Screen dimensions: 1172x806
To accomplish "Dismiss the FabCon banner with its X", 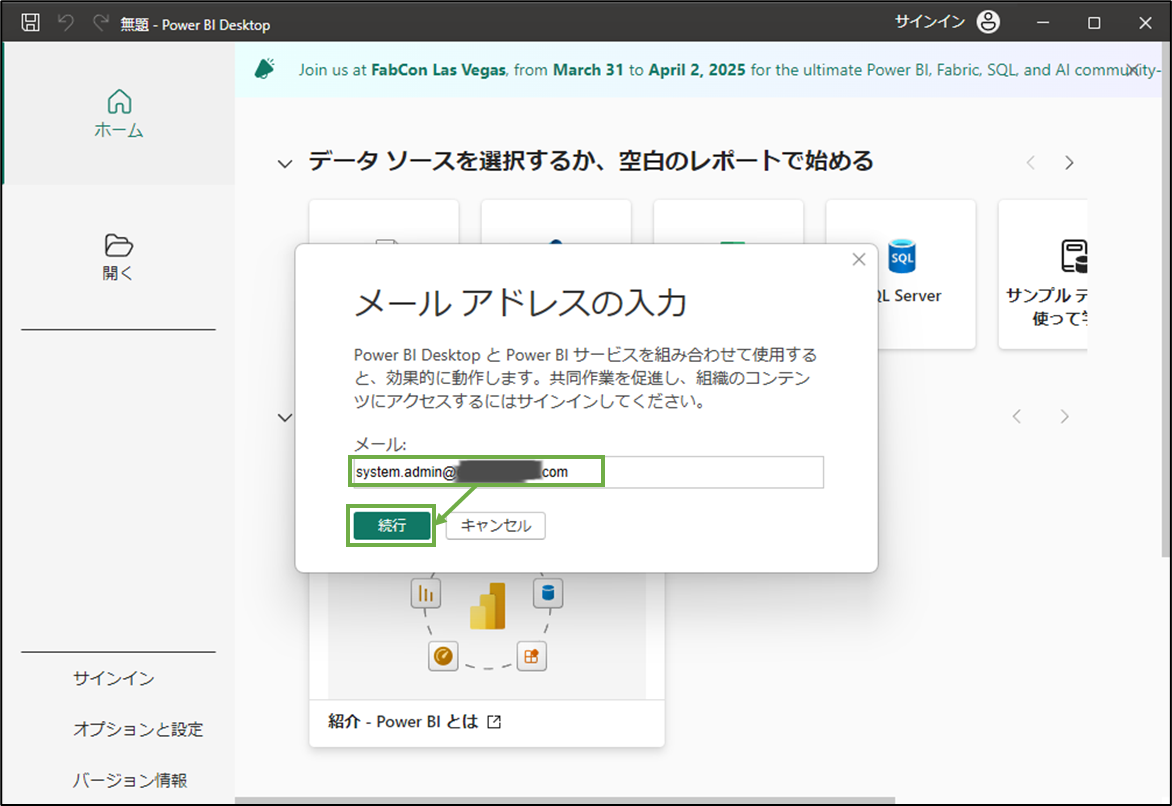I will click(1134, 70).
